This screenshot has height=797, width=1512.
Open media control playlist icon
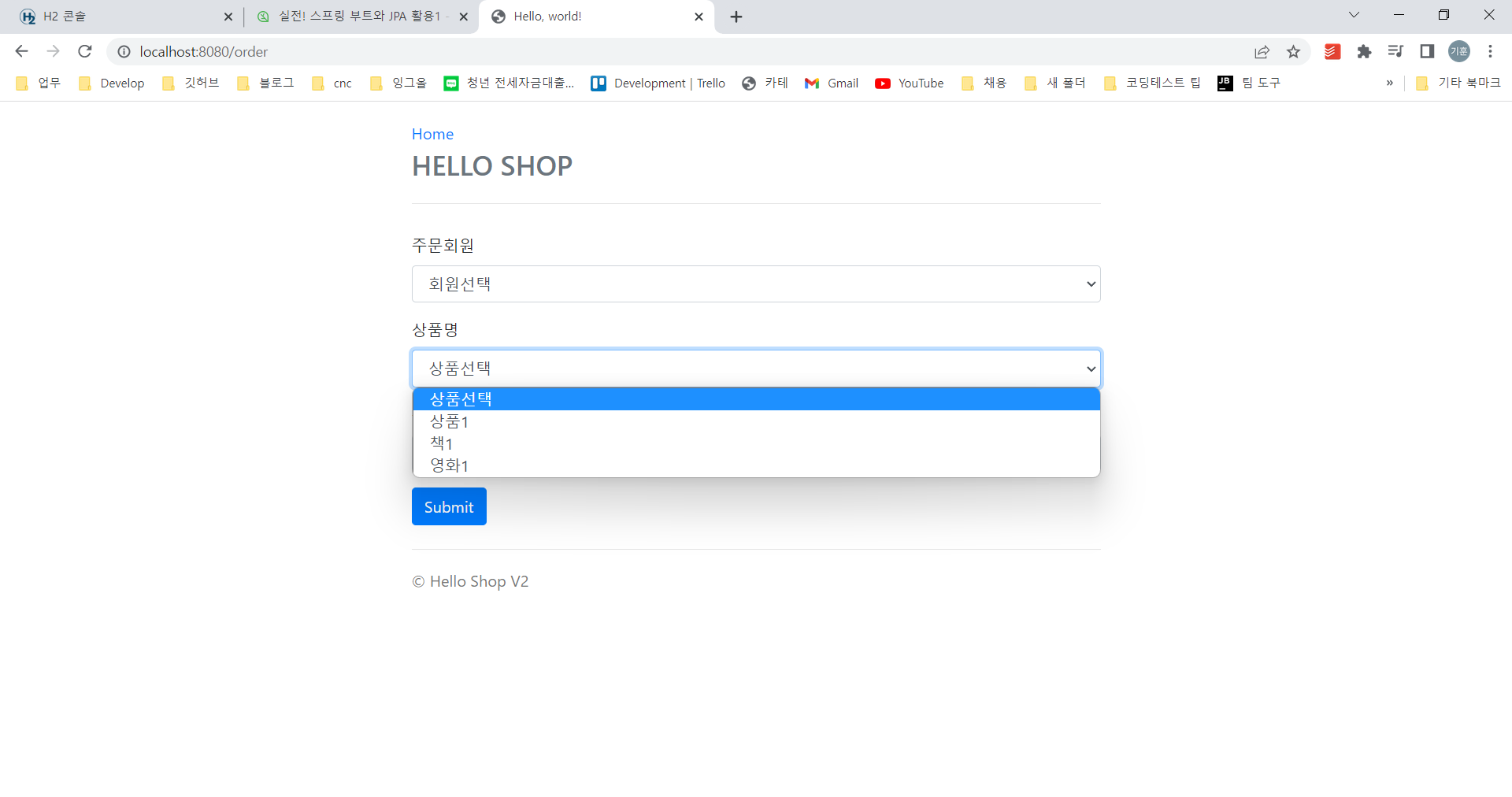click(x=1395, y=51)
